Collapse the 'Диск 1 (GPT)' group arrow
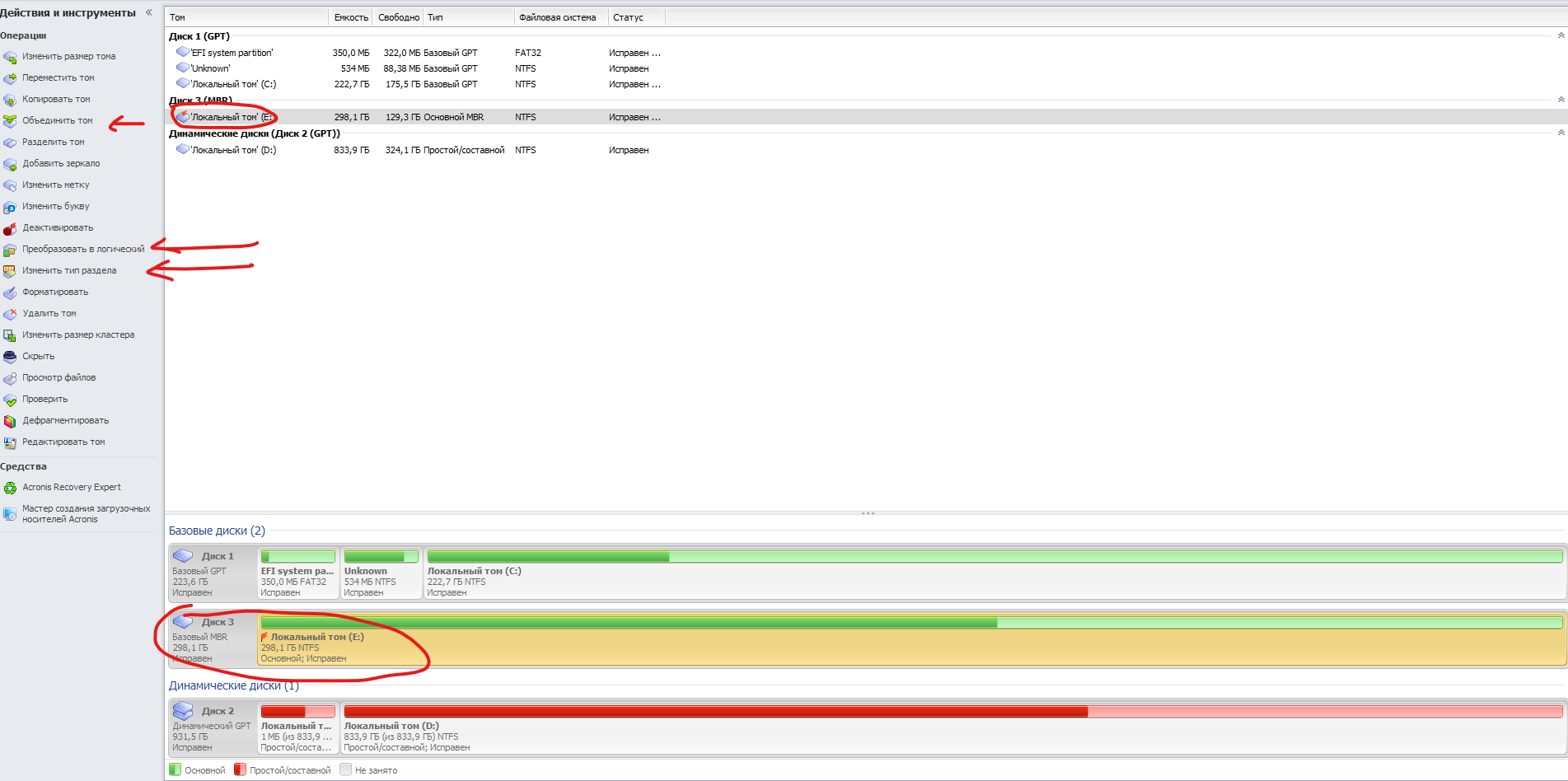This screenshot has width=1568, height=781. (1561, 35)
